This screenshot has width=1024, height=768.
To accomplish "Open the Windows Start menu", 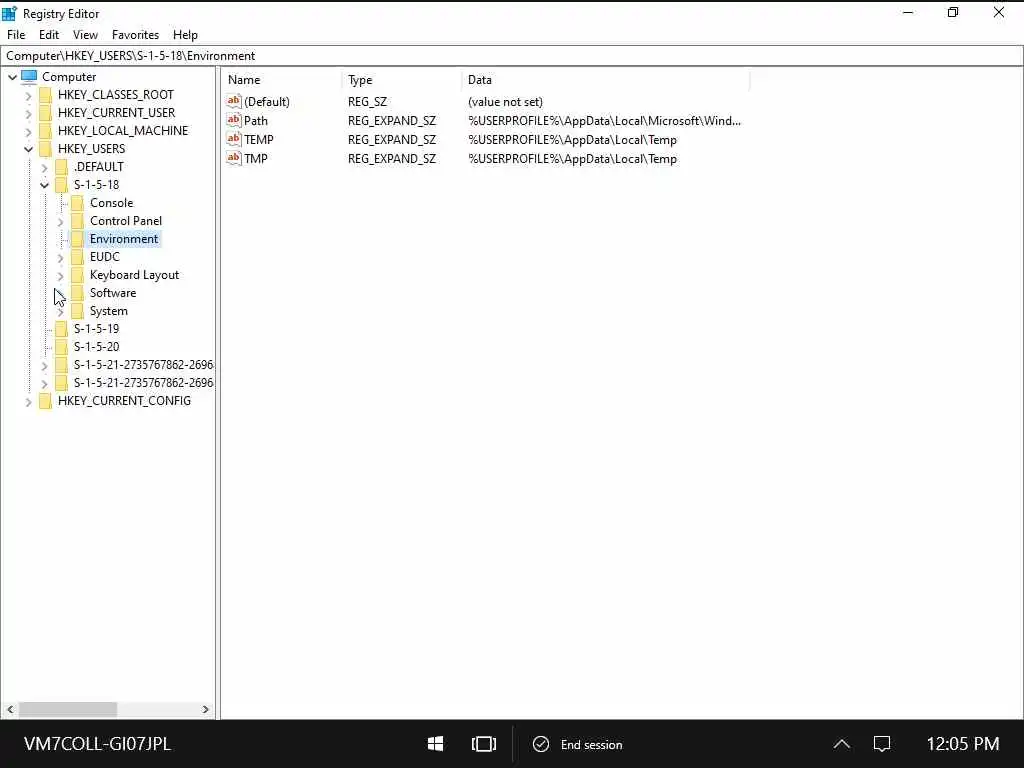I will [x=436, y=744].
